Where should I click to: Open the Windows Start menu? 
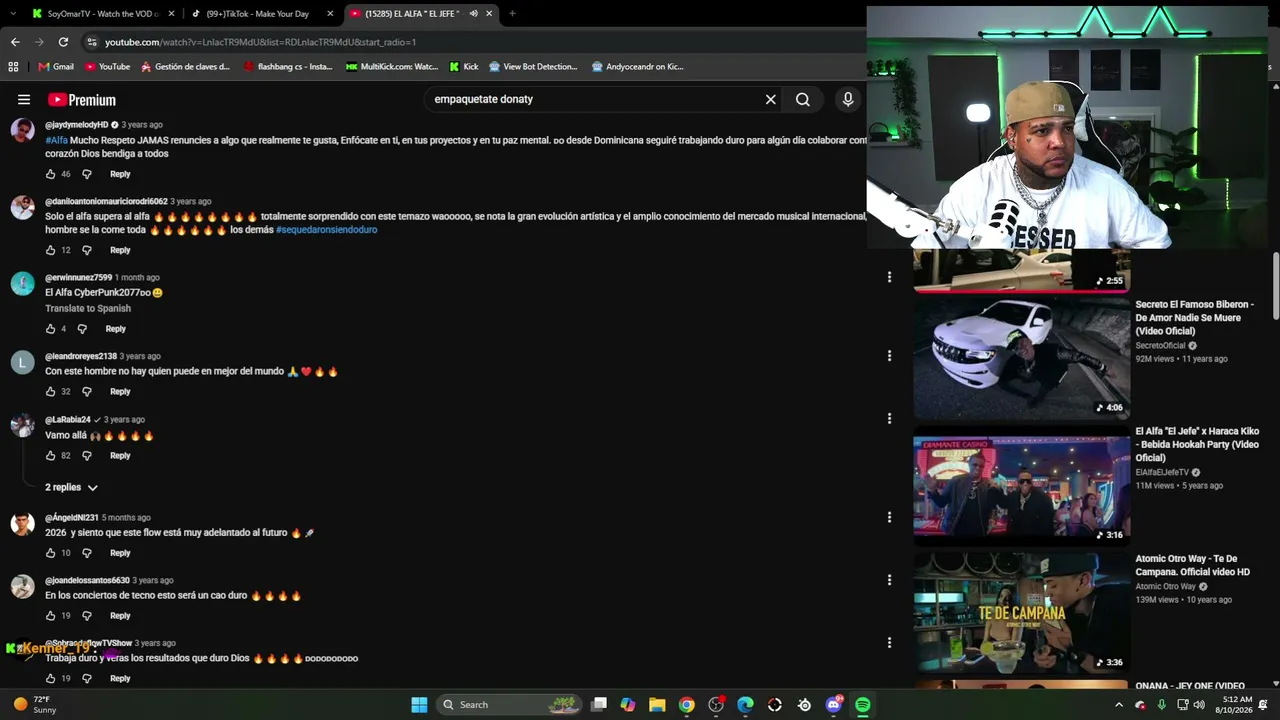tap(419, 705)
